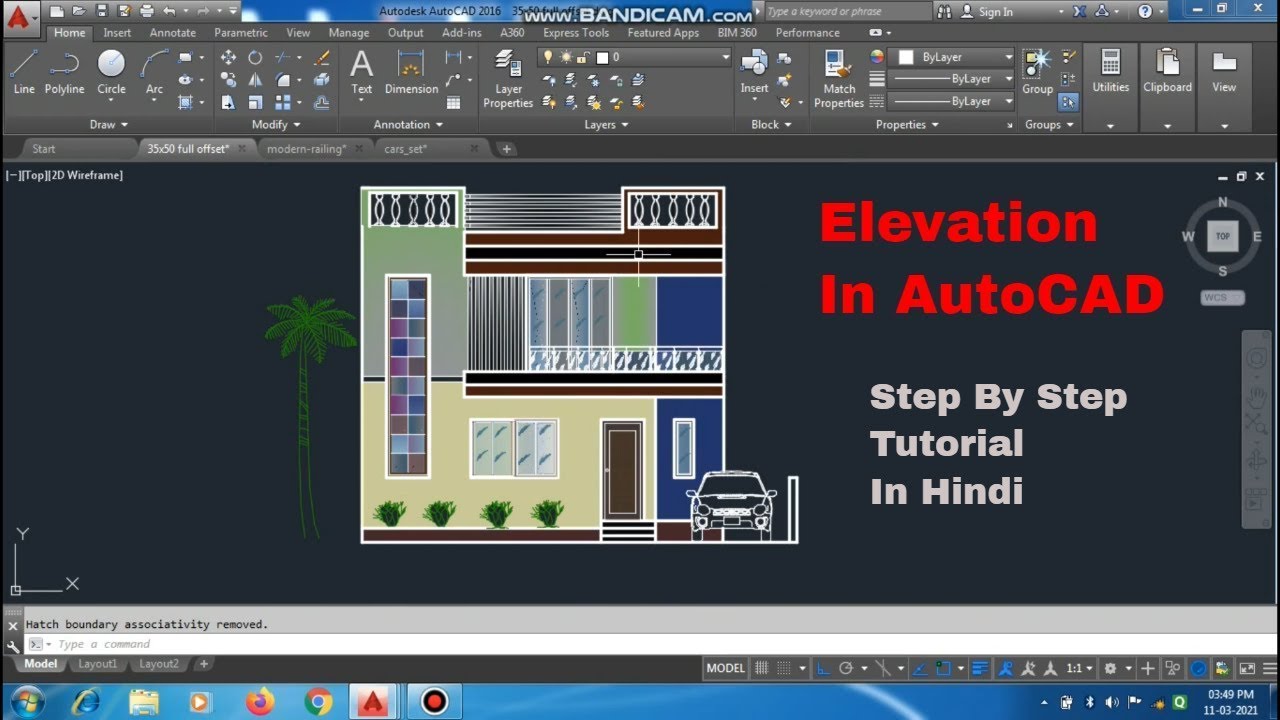
Task: Open the layer selection dropdown
Action: pyautogui.click(x=635, y=57)
